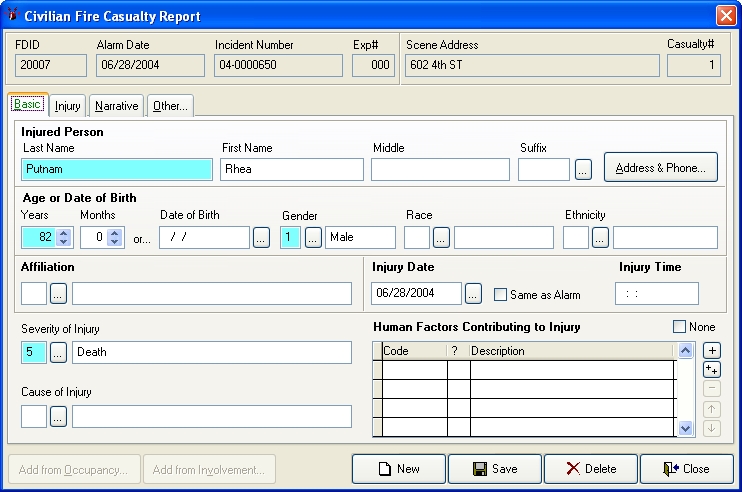Click the Months field showing 0
Image resolution: width=742 pixels, height=492 pixels.
pos(94,237)
